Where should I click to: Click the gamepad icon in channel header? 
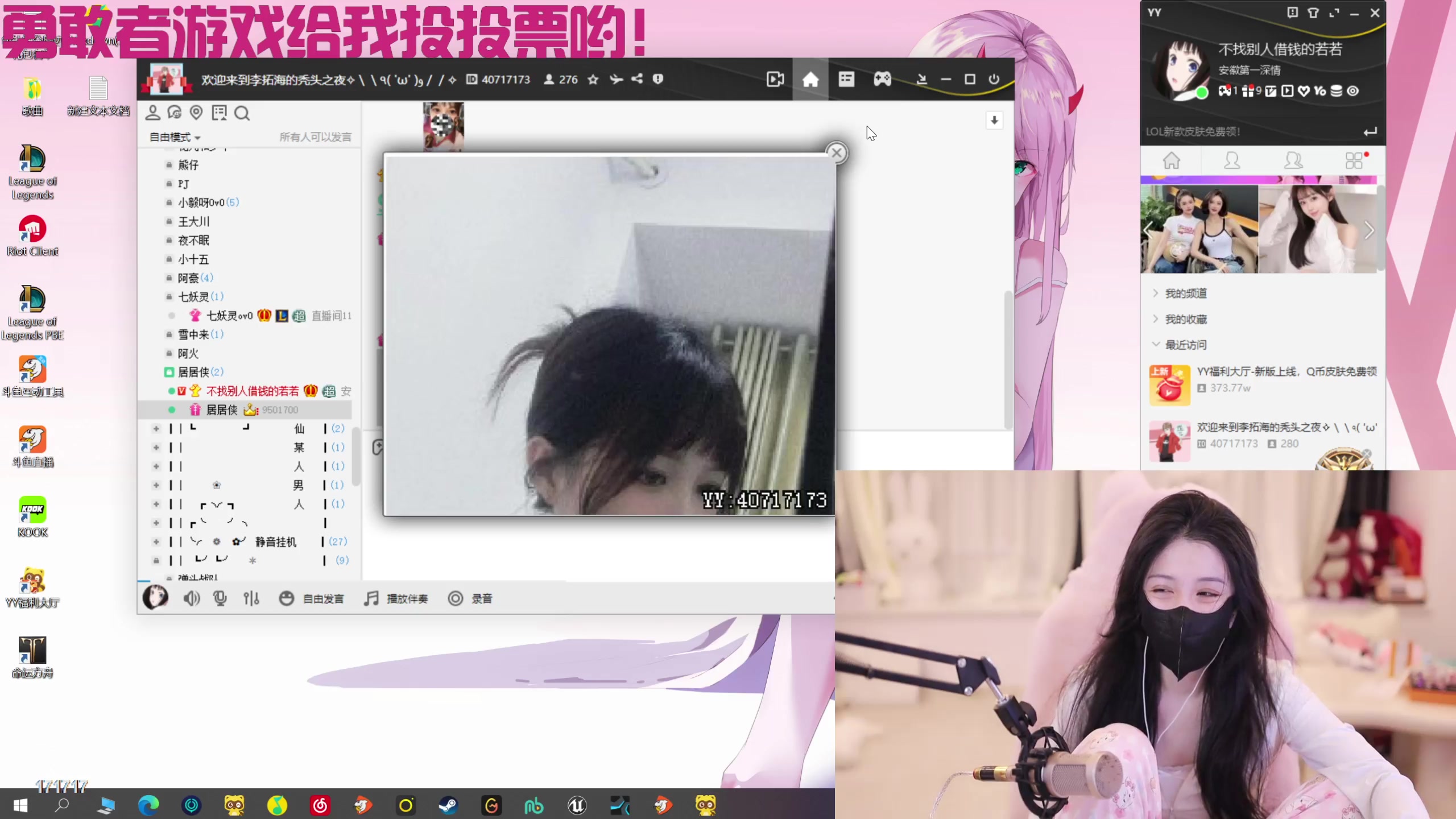pos(882,79)
